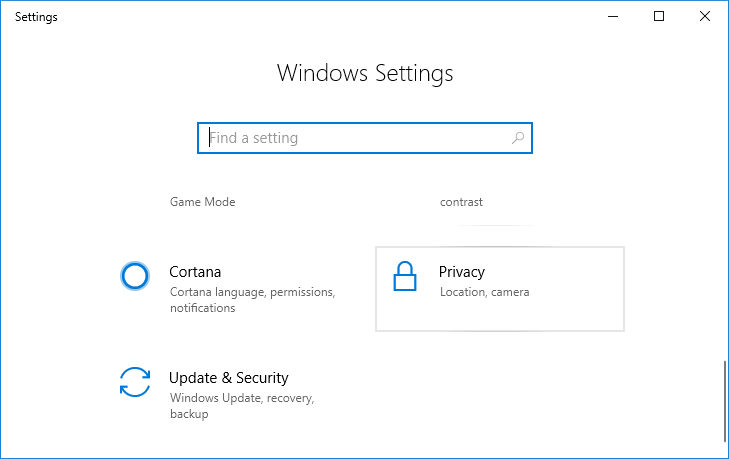The image size is (729, 459).
Task: Close the Settings window
Action: tap(705, 17)
